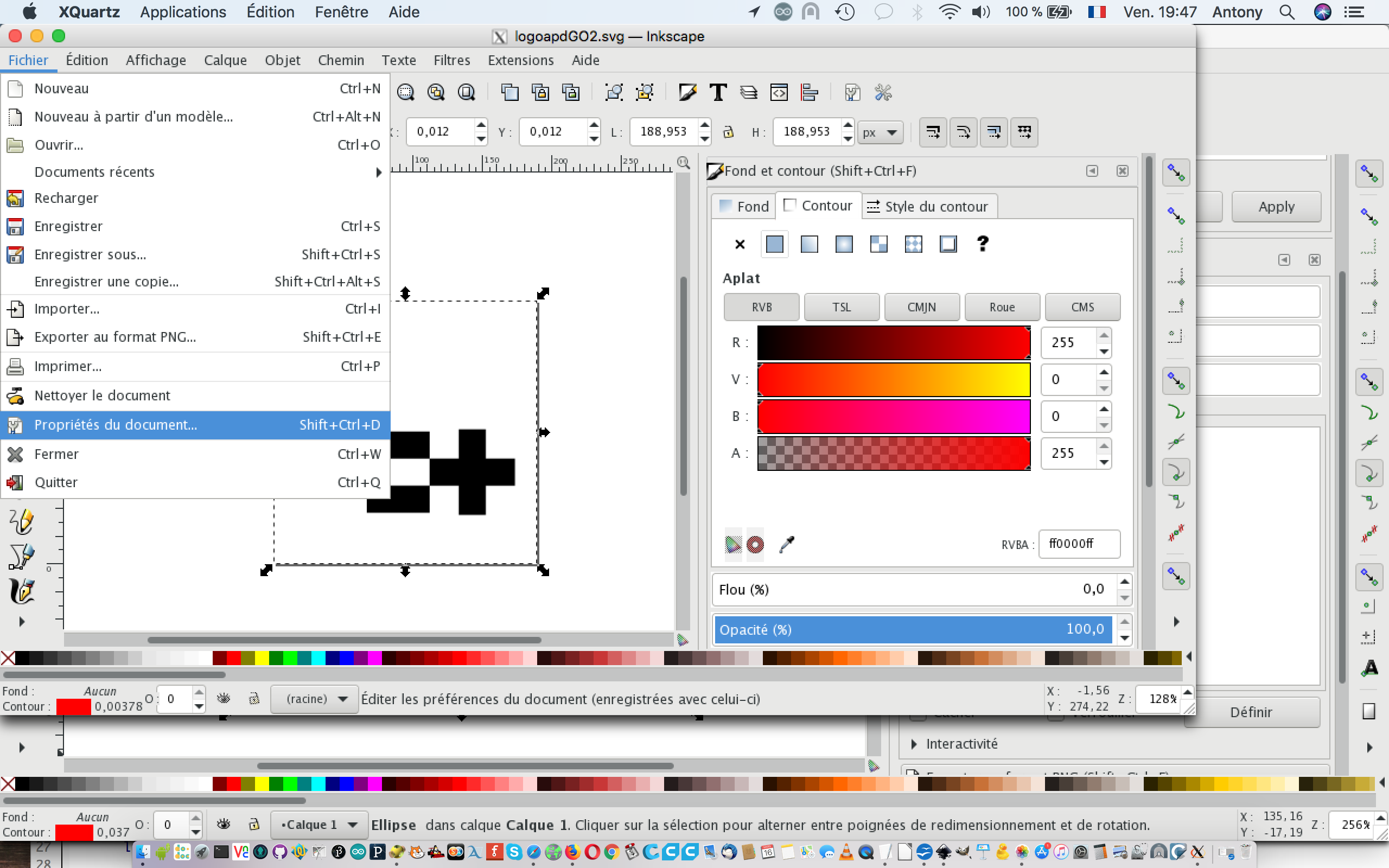The image size is (1389, 868).
Task: Select the pencil freehand tool in toolbox
Action: coord(22,521)
